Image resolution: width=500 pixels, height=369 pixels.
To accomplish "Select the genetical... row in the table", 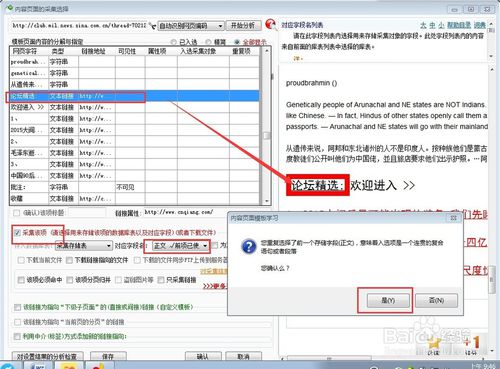I will 135,73.
